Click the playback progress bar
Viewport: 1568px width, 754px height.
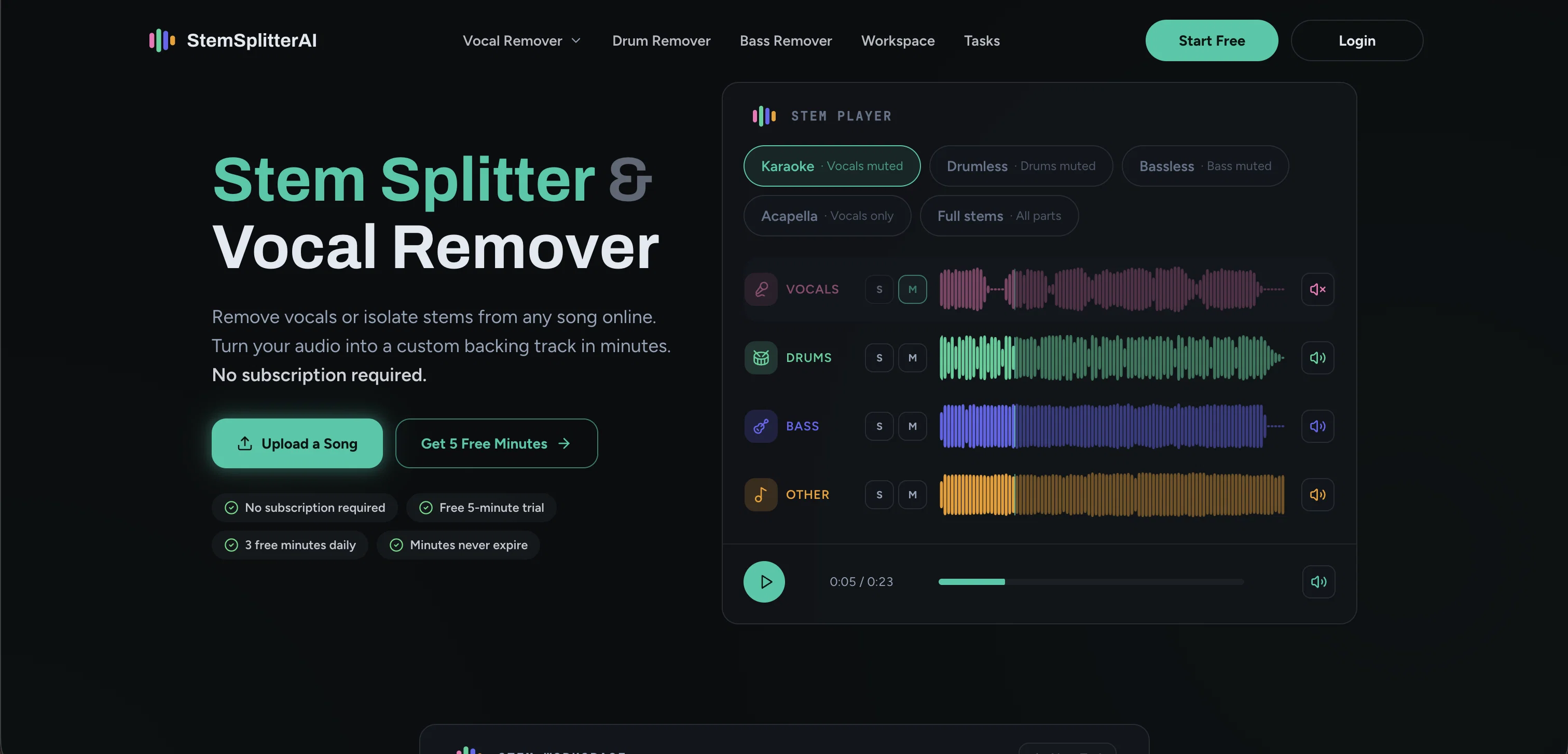[1091, 582]
